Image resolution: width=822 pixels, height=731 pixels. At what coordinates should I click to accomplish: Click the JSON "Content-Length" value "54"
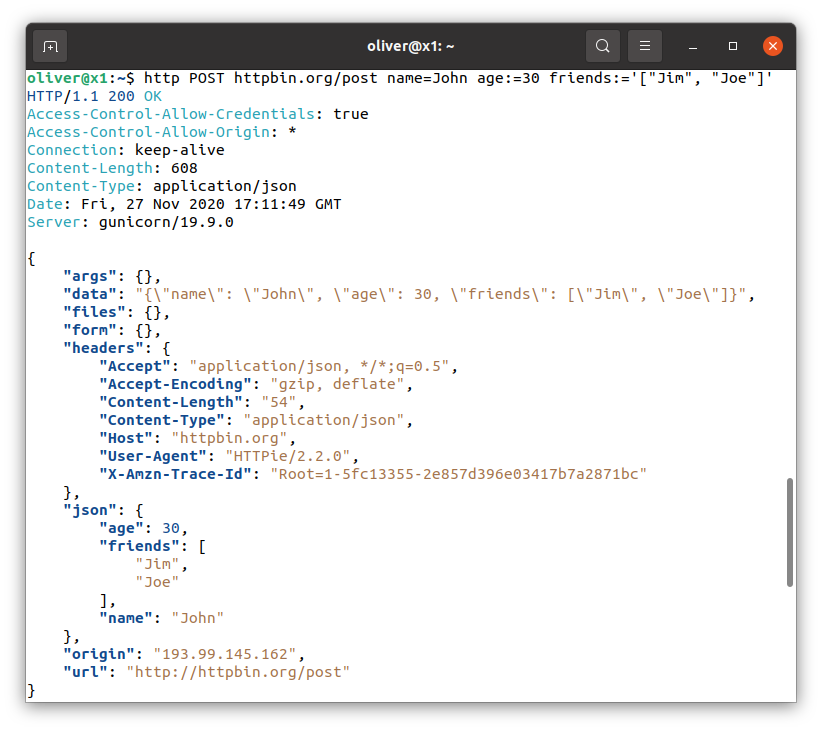278,402
